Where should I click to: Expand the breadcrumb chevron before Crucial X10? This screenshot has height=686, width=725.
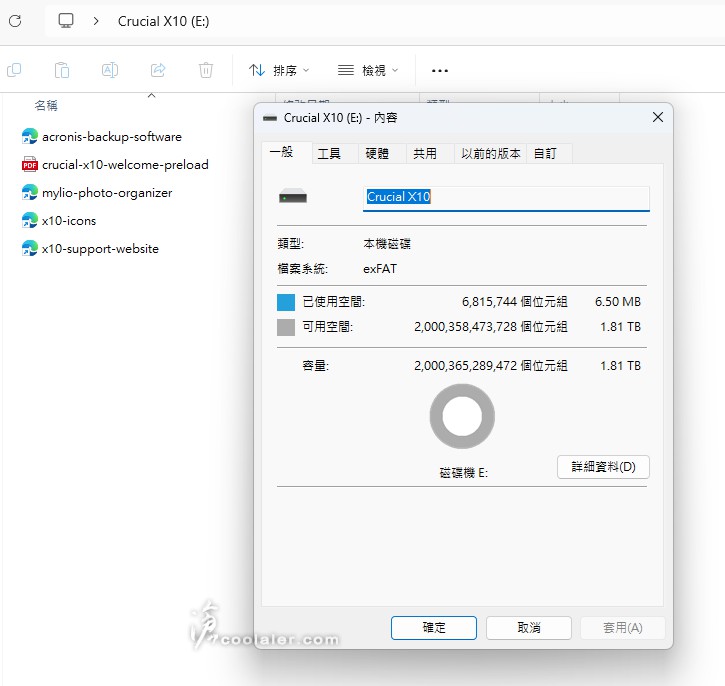tap(96, 21)
